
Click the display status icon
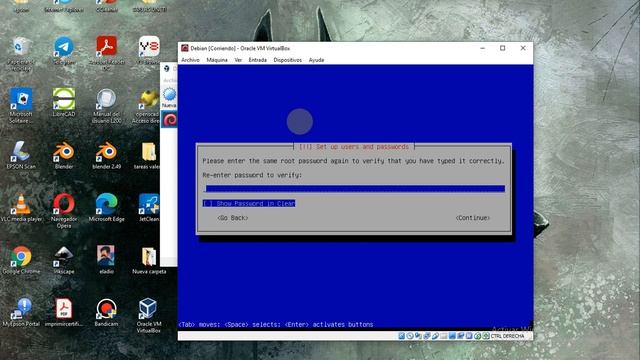point(452,336)
